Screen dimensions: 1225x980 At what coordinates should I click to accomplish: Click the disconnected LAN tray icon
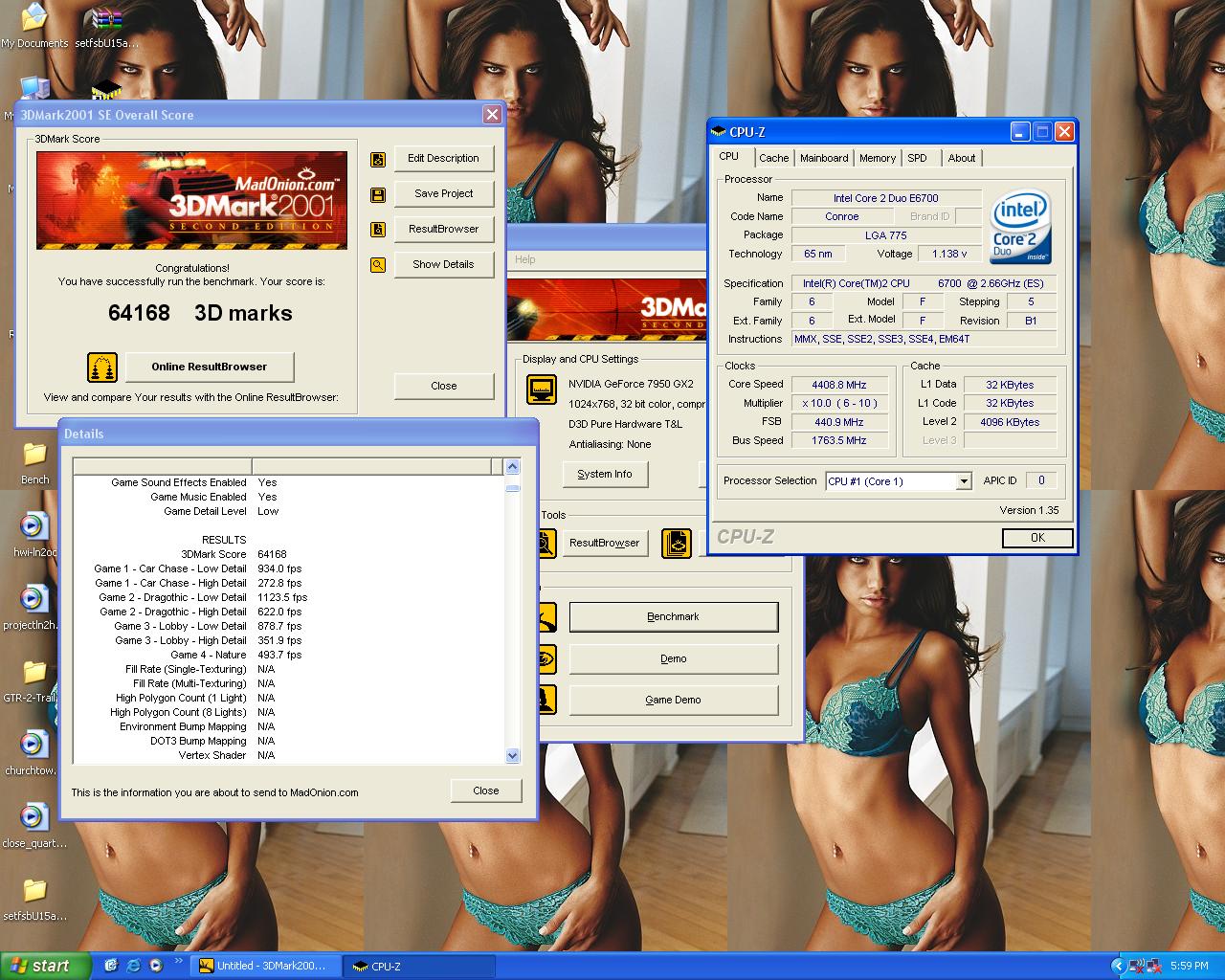(x=1155, y=966)
